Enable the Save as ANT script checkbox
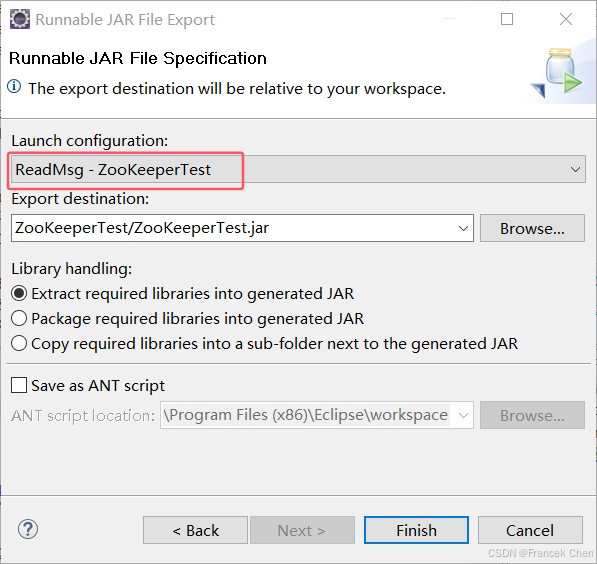 pos(19,385)
